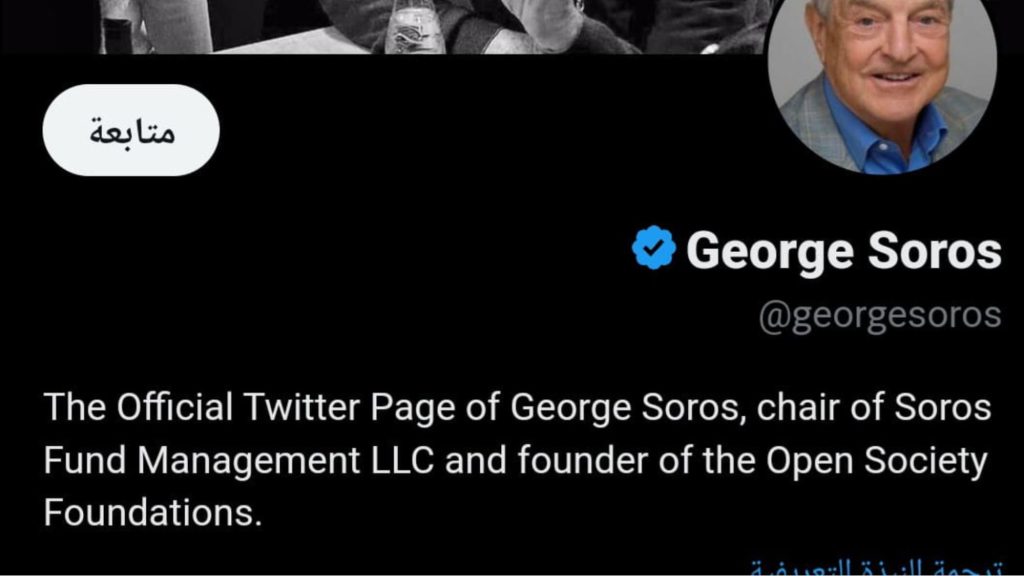Click the blue verified checkmark badge

coord(654,249)
